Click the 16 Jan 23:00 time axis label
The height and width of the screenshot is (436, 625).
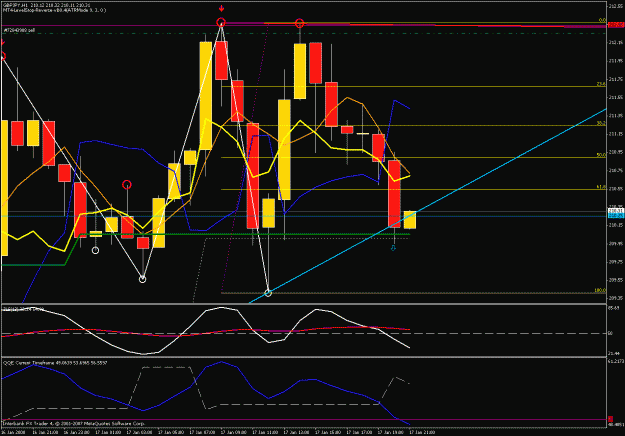(x=77, y=432)
